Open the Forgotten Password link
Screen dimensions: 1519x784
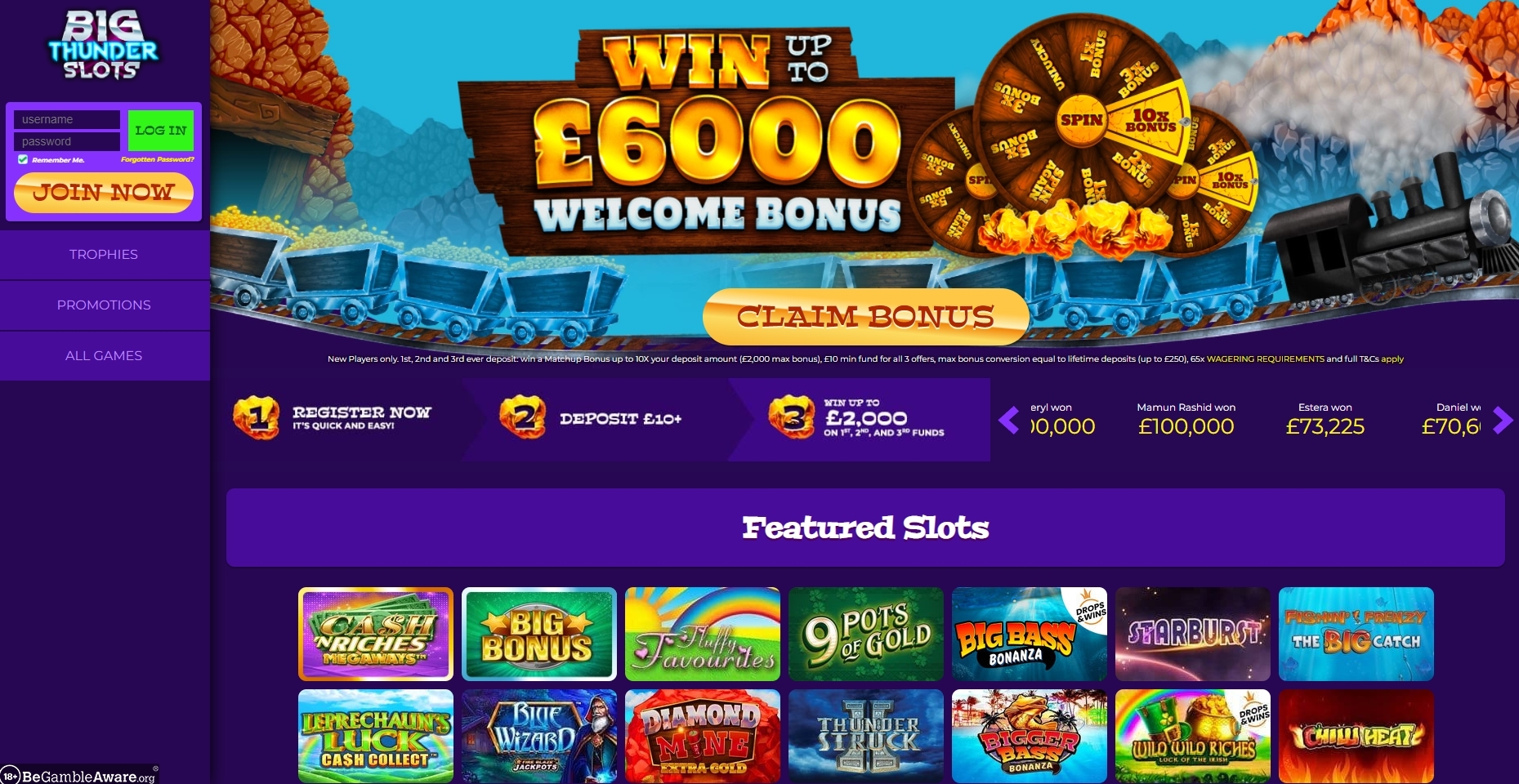pos(158,159)
